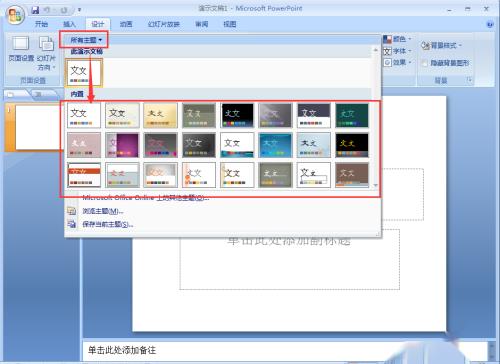The height and width of the screenshot is (364, 500).
Task: Click the Save Current Theme (保存当前主题) icon
Action: (x=72, y=224)
